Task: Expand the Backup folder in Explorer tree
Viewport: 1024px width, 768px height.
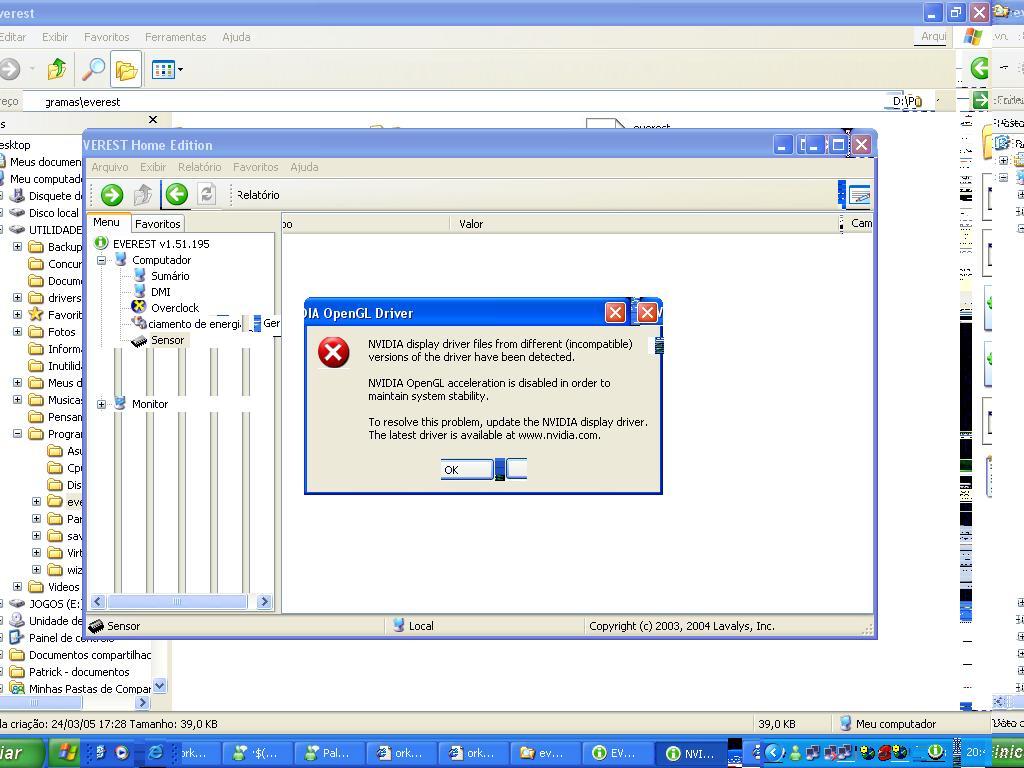Action: (18, 246)
